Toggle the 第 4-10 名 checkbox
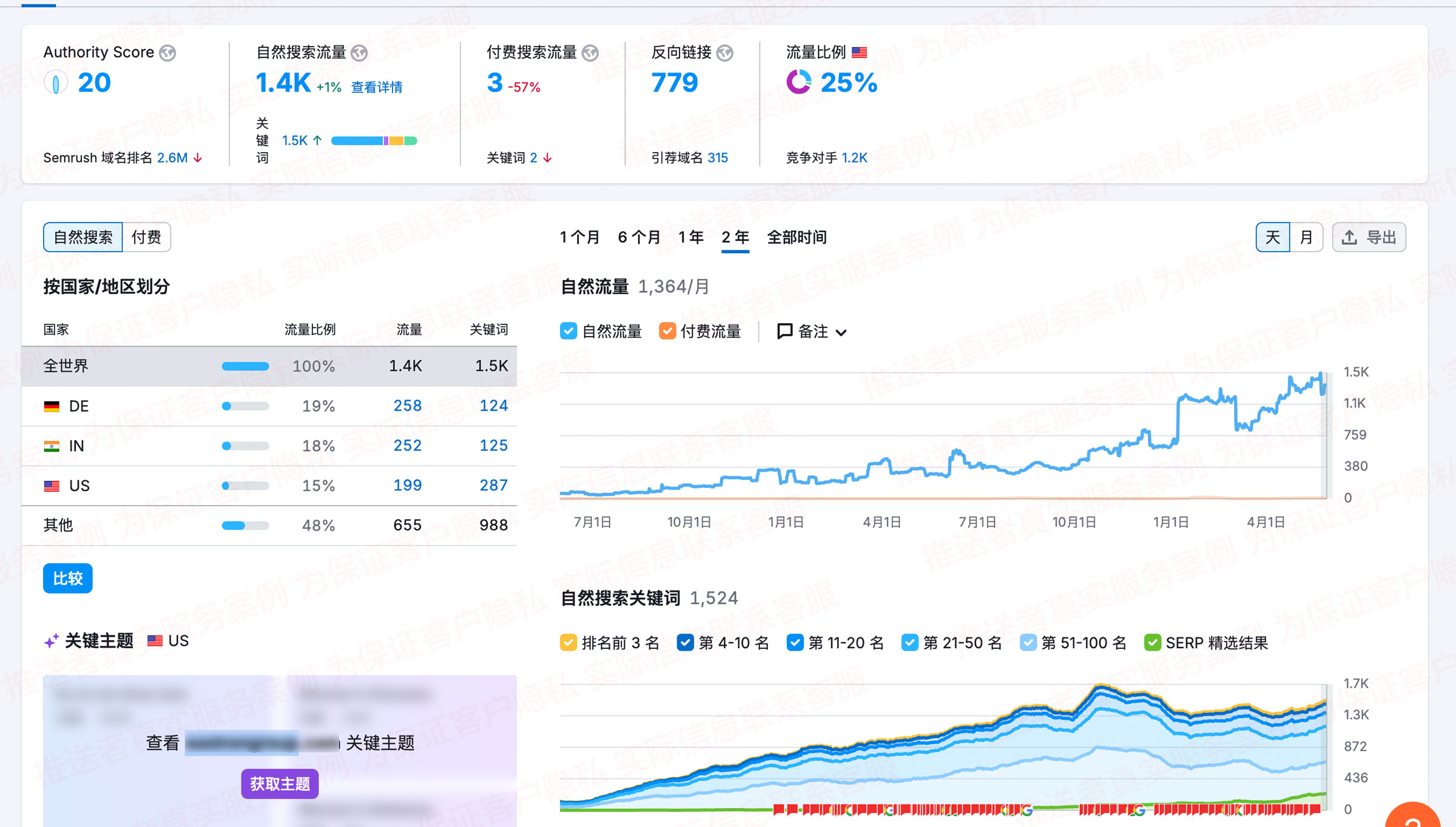Screen dimensions: 1456x827 (686, 643)
